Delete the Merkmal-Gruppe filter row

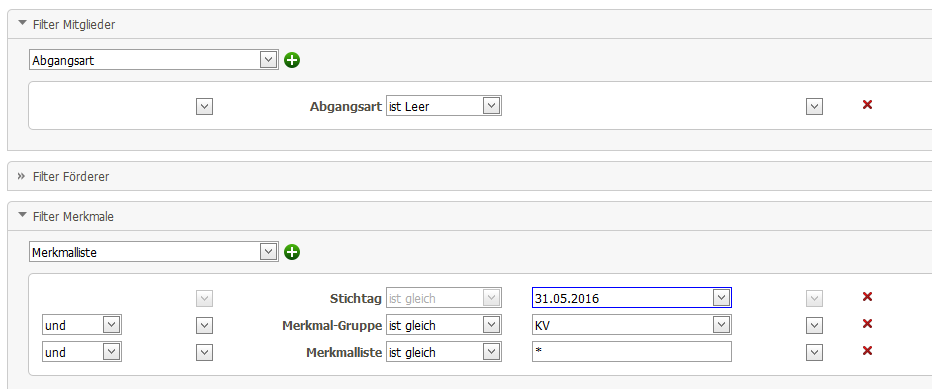pyautogui.click(x=867, y=324)
